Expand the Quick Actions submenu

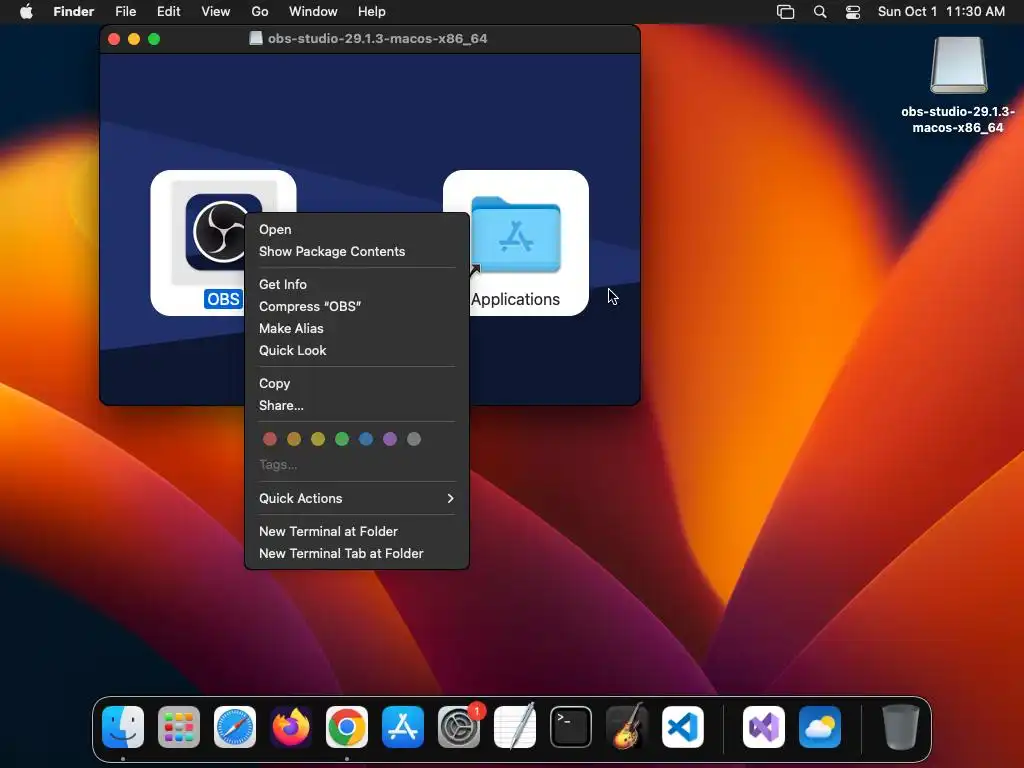coord(357,498)
